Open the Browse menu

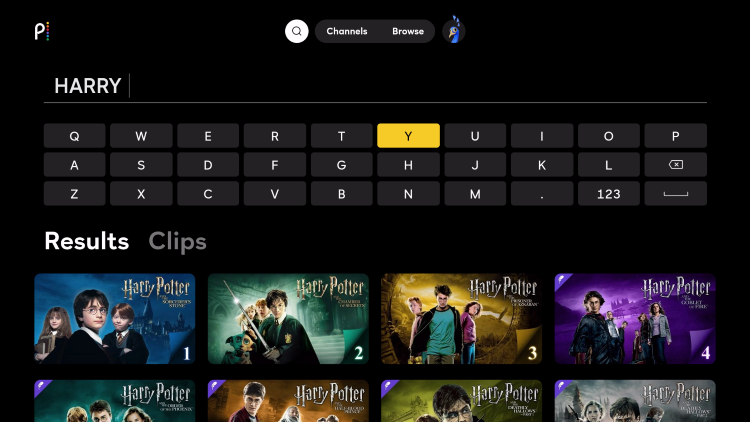pos(408,31)
